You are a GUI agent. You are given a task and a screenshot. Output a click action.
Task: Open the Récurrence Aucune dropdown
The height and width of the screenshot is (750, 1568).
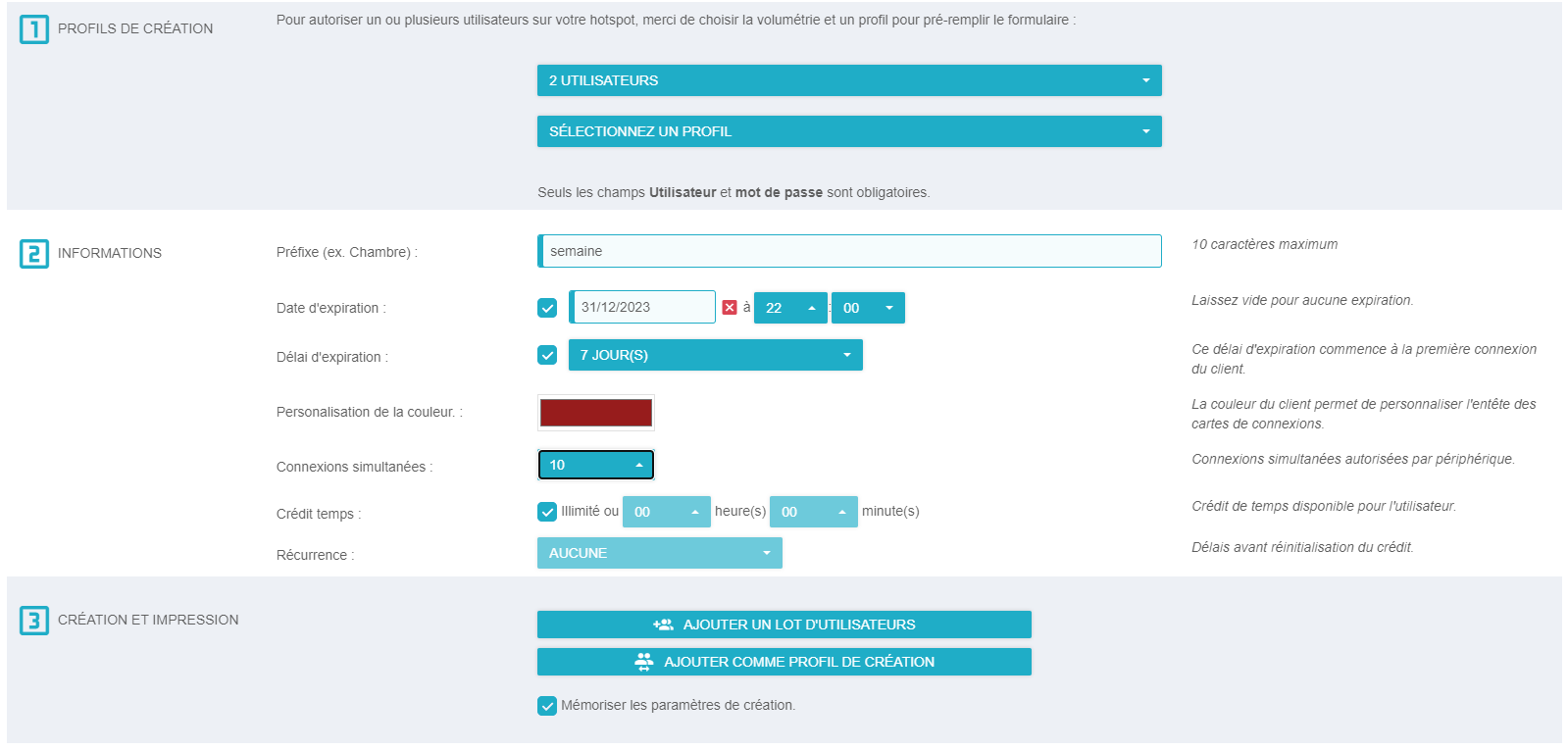click(659, 553)
